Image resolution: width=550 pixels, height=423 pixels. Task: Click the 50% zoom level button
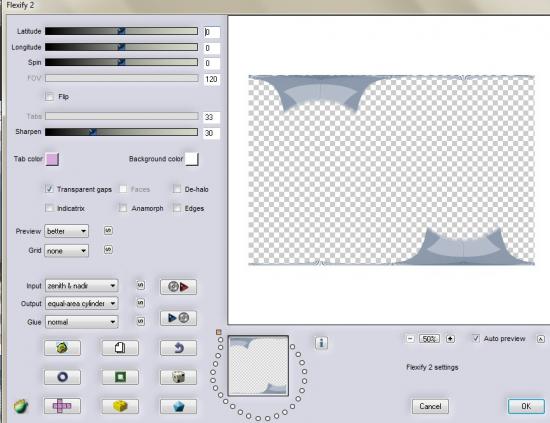pyautogui.click(x=430, y=339)
